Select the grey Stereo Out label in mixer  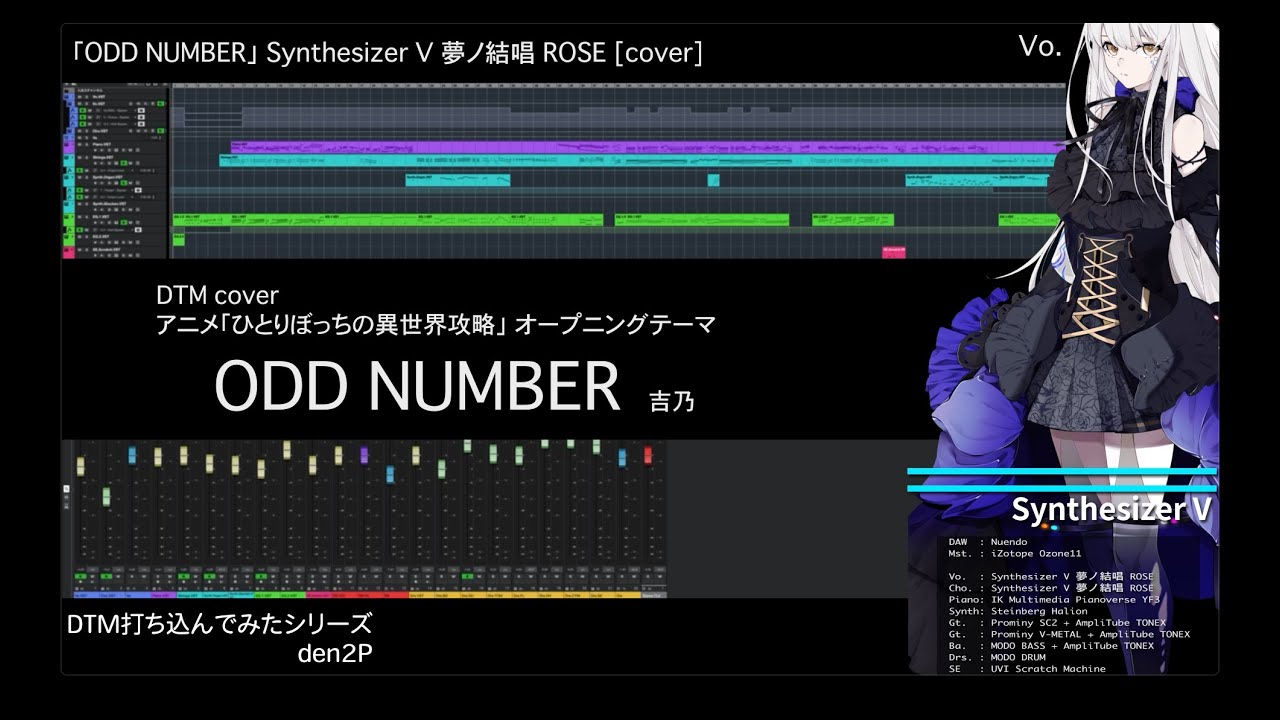coord(651,594)
